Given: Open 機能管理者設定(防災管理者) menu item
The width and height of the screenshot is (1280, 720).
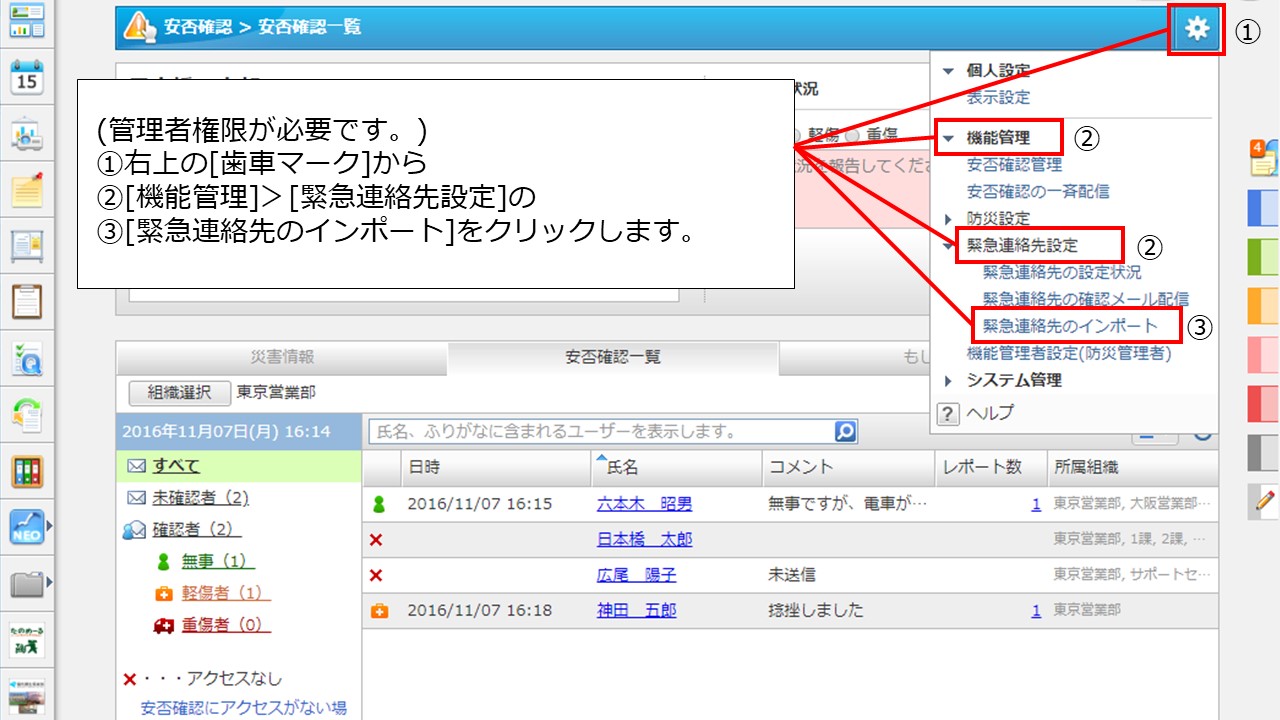Looking at the screenshot, I should click(x=1069, y=353).
